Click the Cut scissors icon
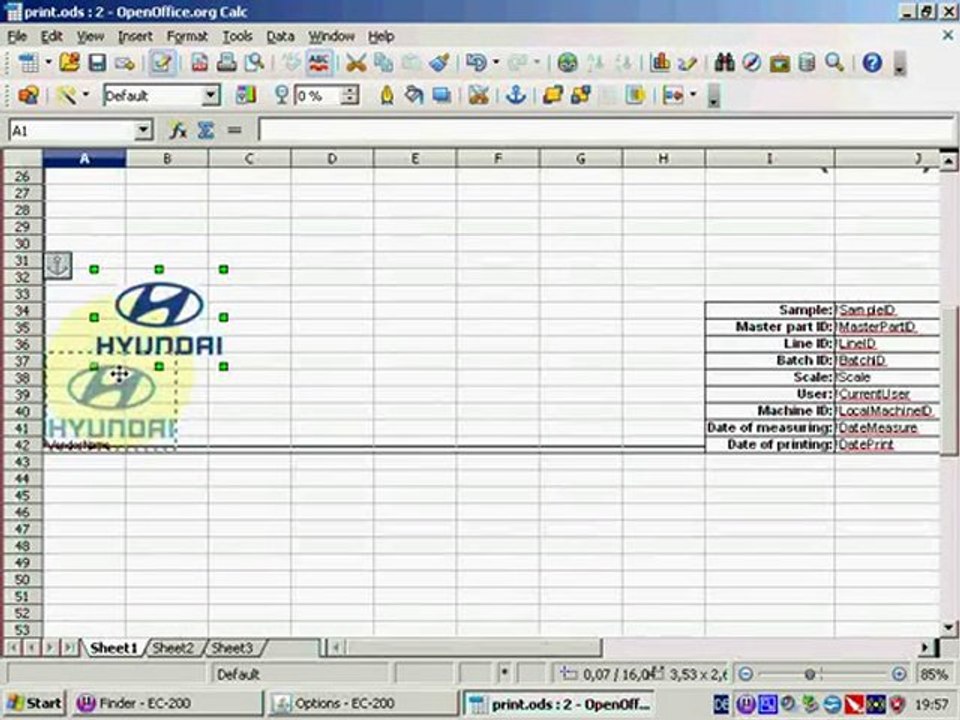Image resolution: width=960 pixels, height=720 pixels. pos(356,62)
